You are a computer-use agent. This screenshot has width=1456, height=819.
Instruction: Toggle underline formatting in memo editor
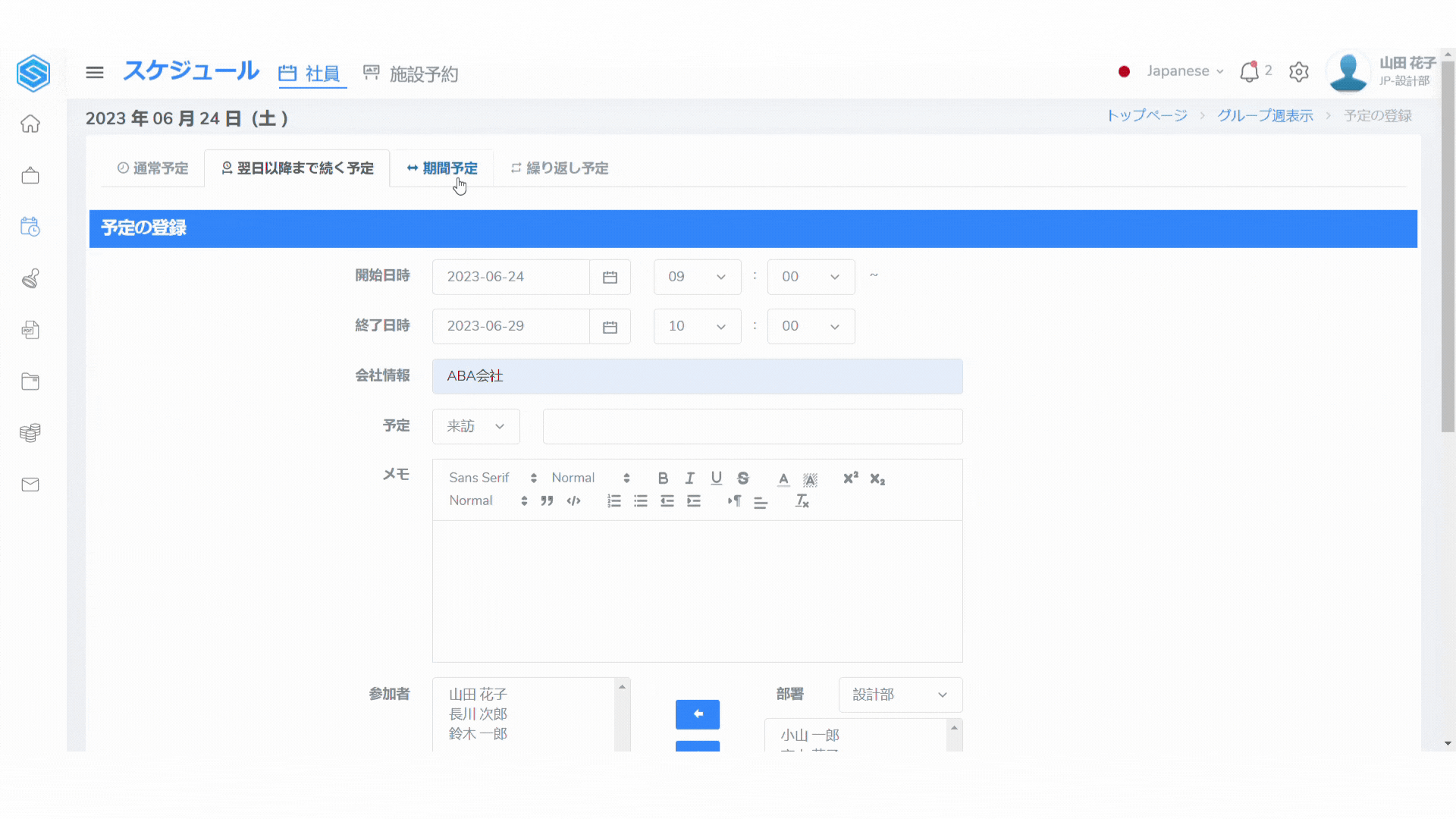[716, 479]
